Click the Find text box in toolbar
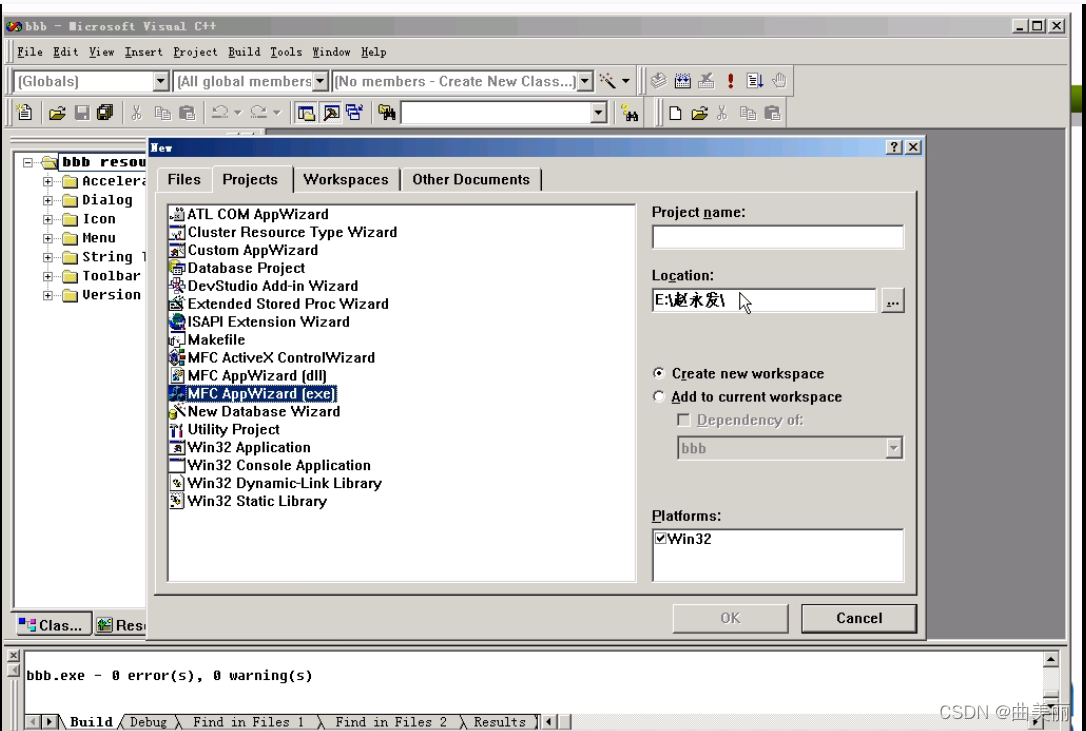1086x731 pixels. click(496, 113)
